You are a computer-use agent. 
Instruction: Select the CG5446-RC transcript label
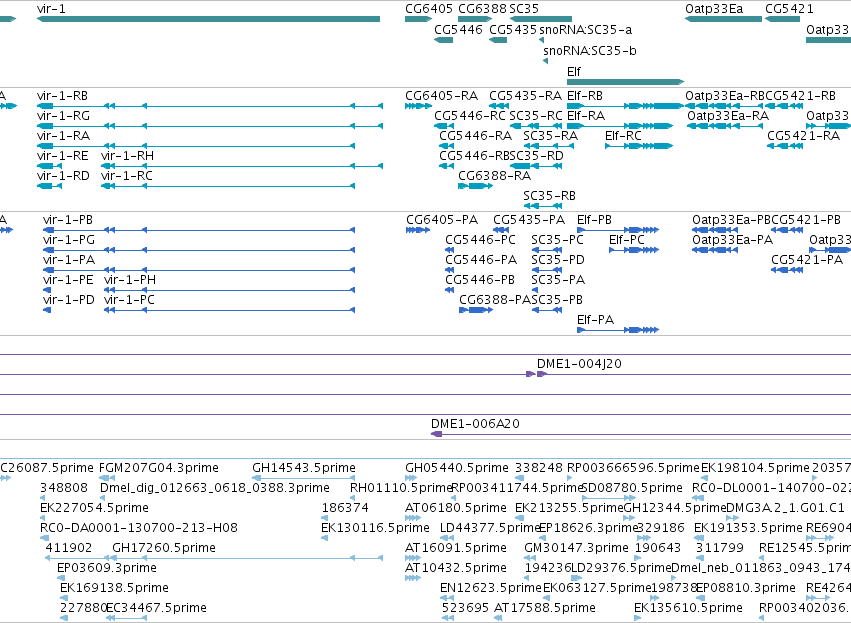[469, 116]
